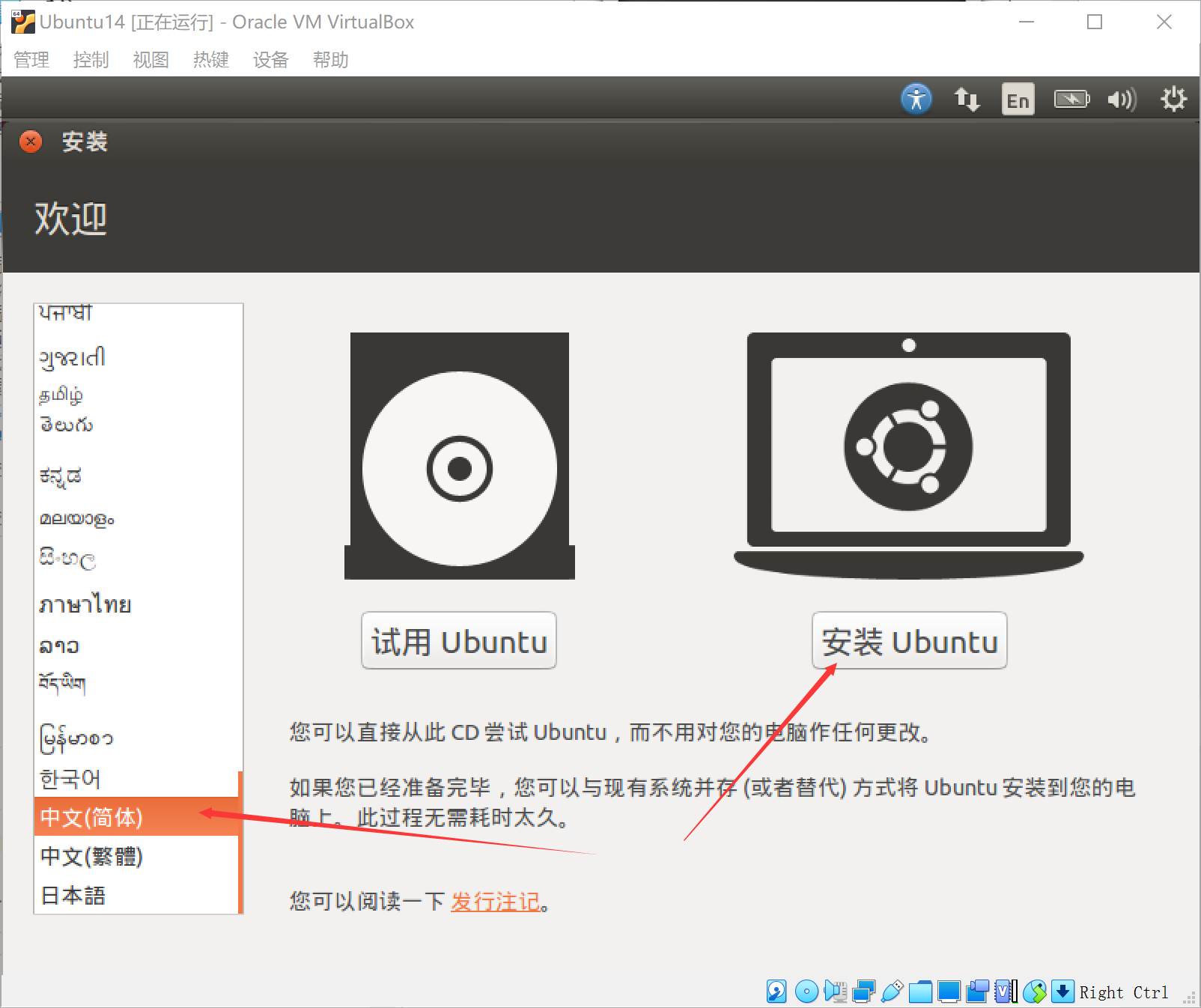Select Gujarati ગુજરાતી in the language list
1201x1008 pixels.
point(136,358)
